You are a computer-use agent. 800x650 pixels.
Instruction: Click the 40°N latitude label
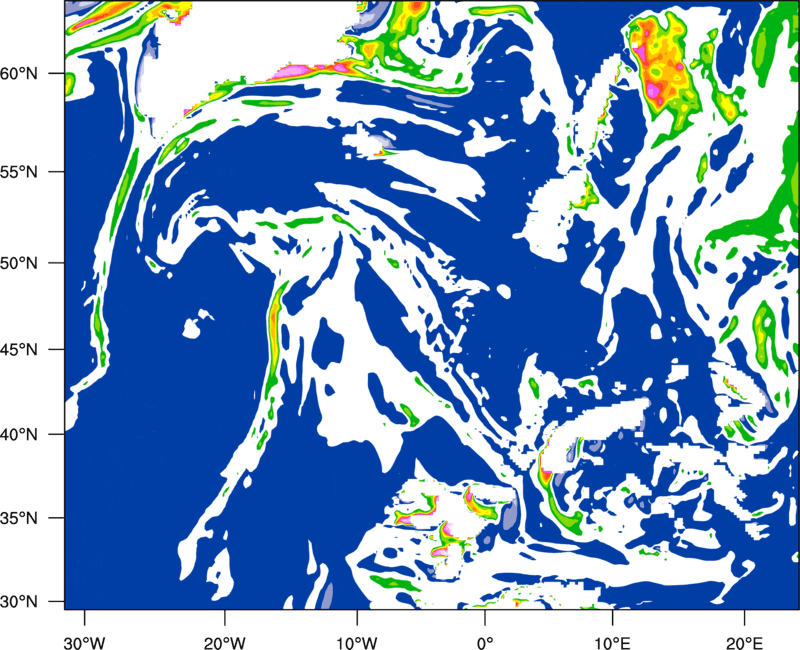(x=19, y=434)
